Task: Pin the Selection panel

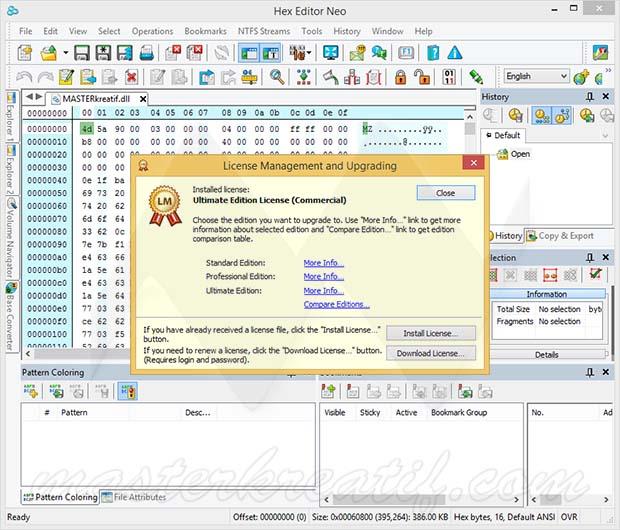Action: tap(590, 257)
